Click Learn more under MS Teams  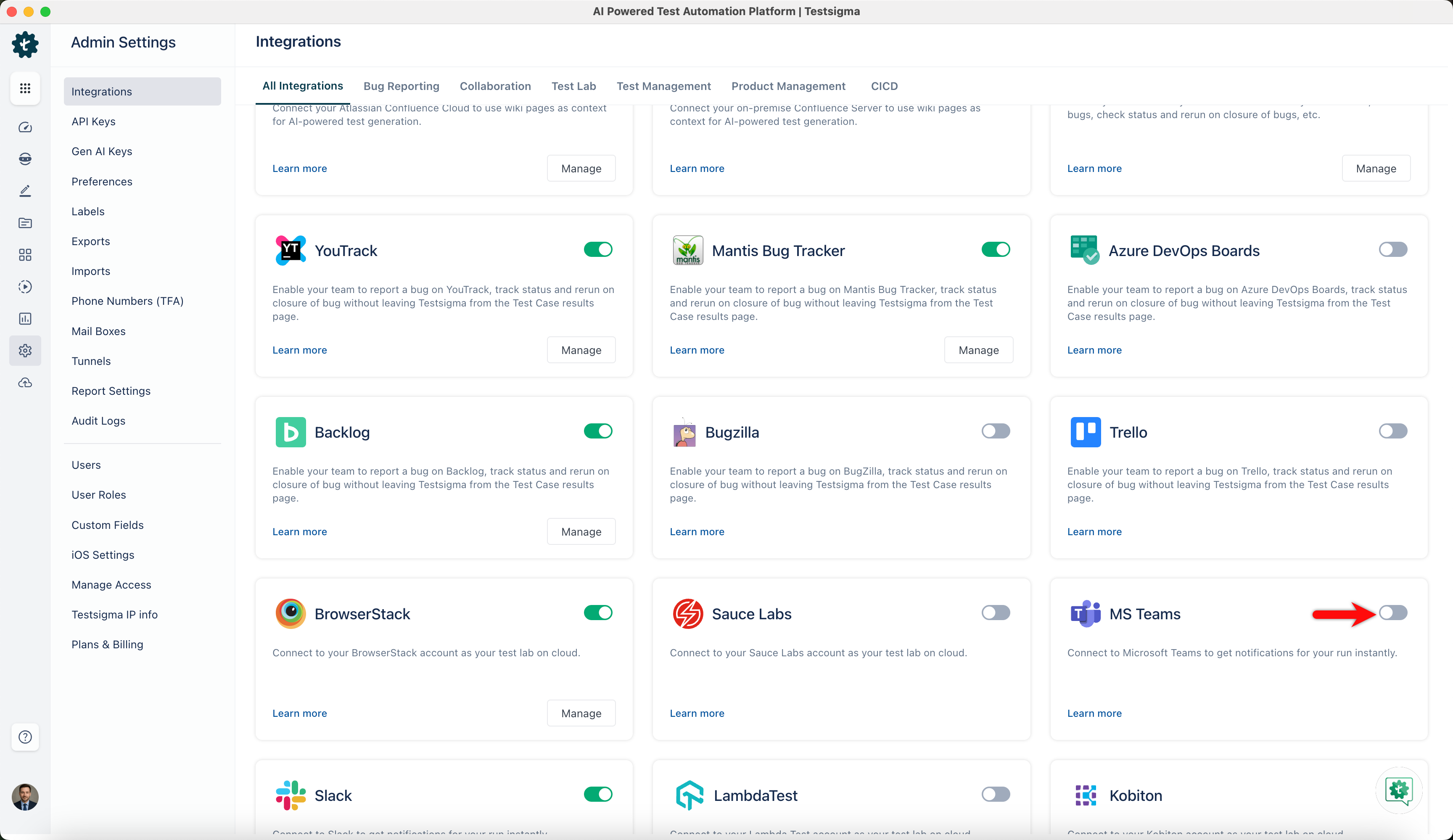pos(1094,713)
